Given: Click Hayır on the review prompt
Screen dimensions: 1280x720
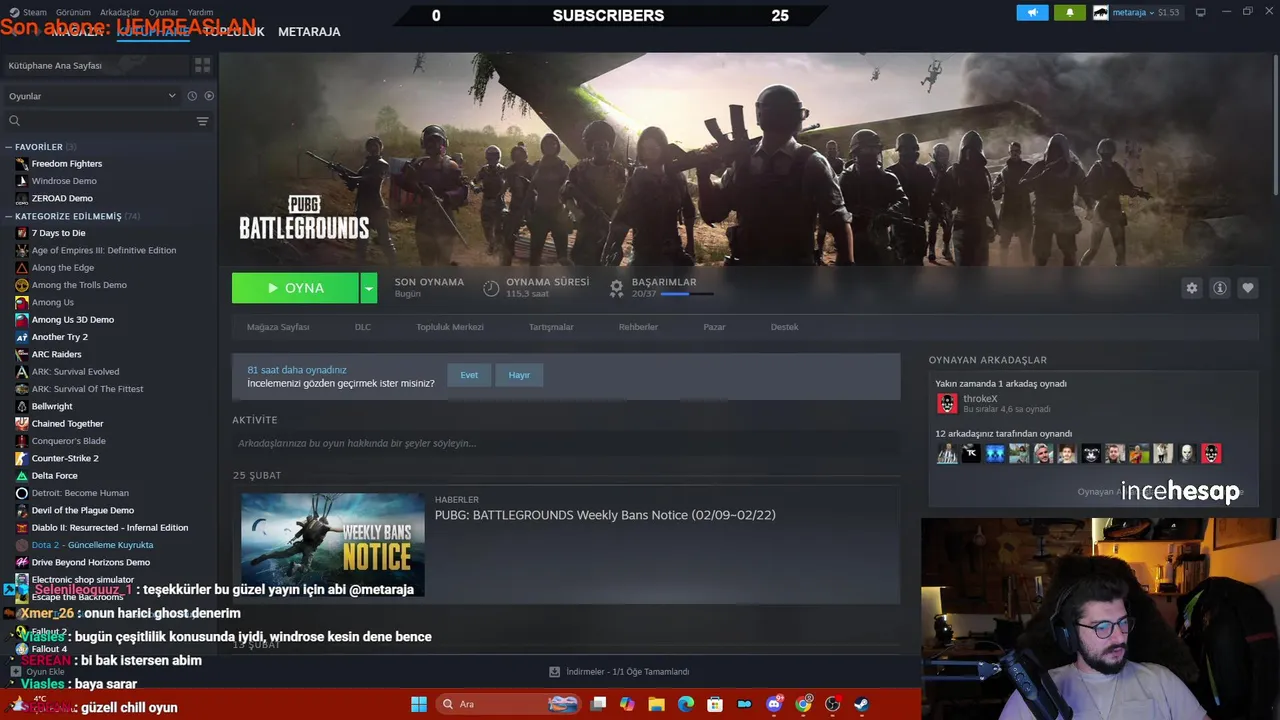Looking at the screenshot, I should click(x=519, y=375).
